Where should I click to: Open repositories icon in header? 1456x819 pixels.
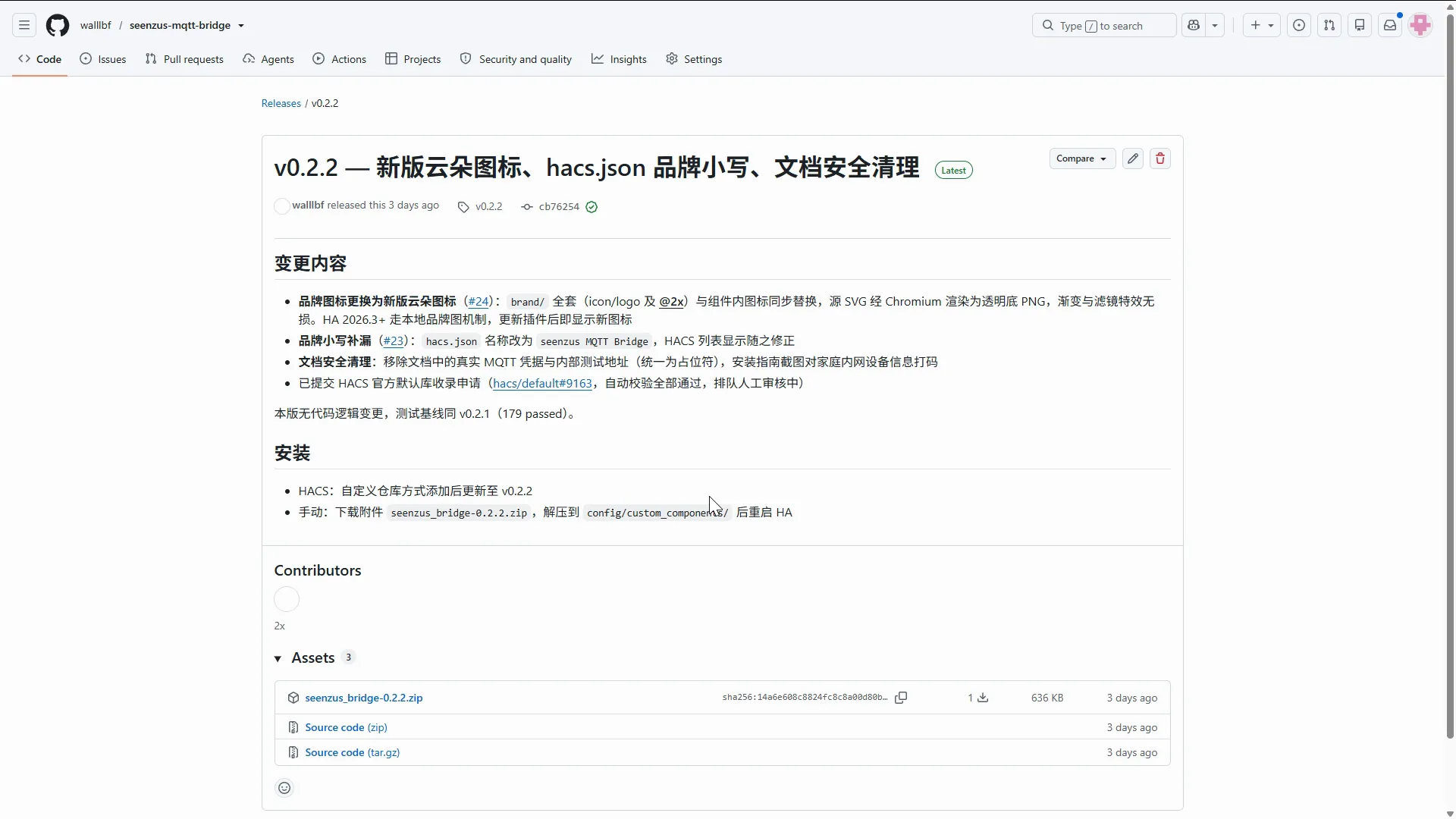pyautogui.click(x=1360, y=25)
